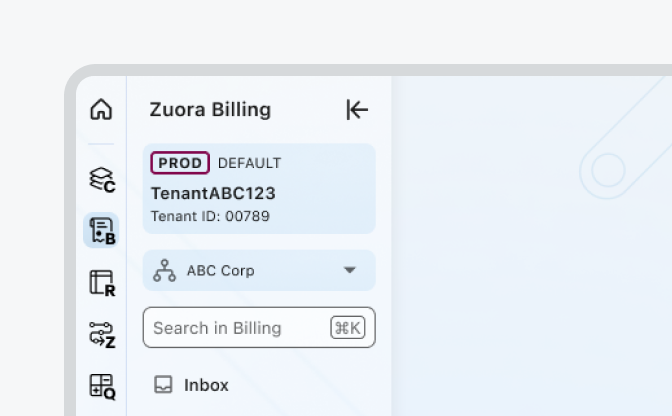Click the ⌘K shortcut badge
The width and height of the screenshot is (672, 416).
tap(347, 328)
